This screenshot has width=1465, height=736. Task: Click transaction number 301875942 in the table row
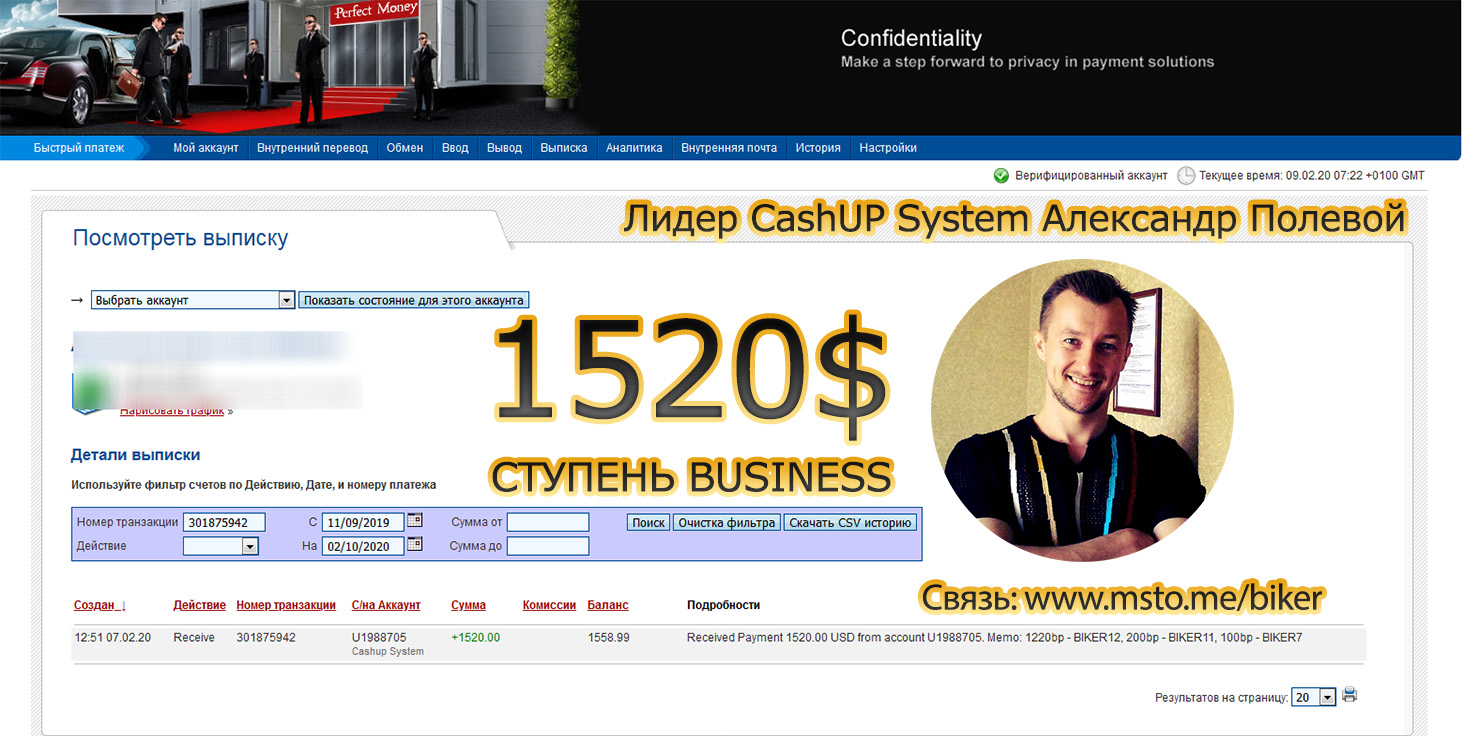(x=266, y=637)
